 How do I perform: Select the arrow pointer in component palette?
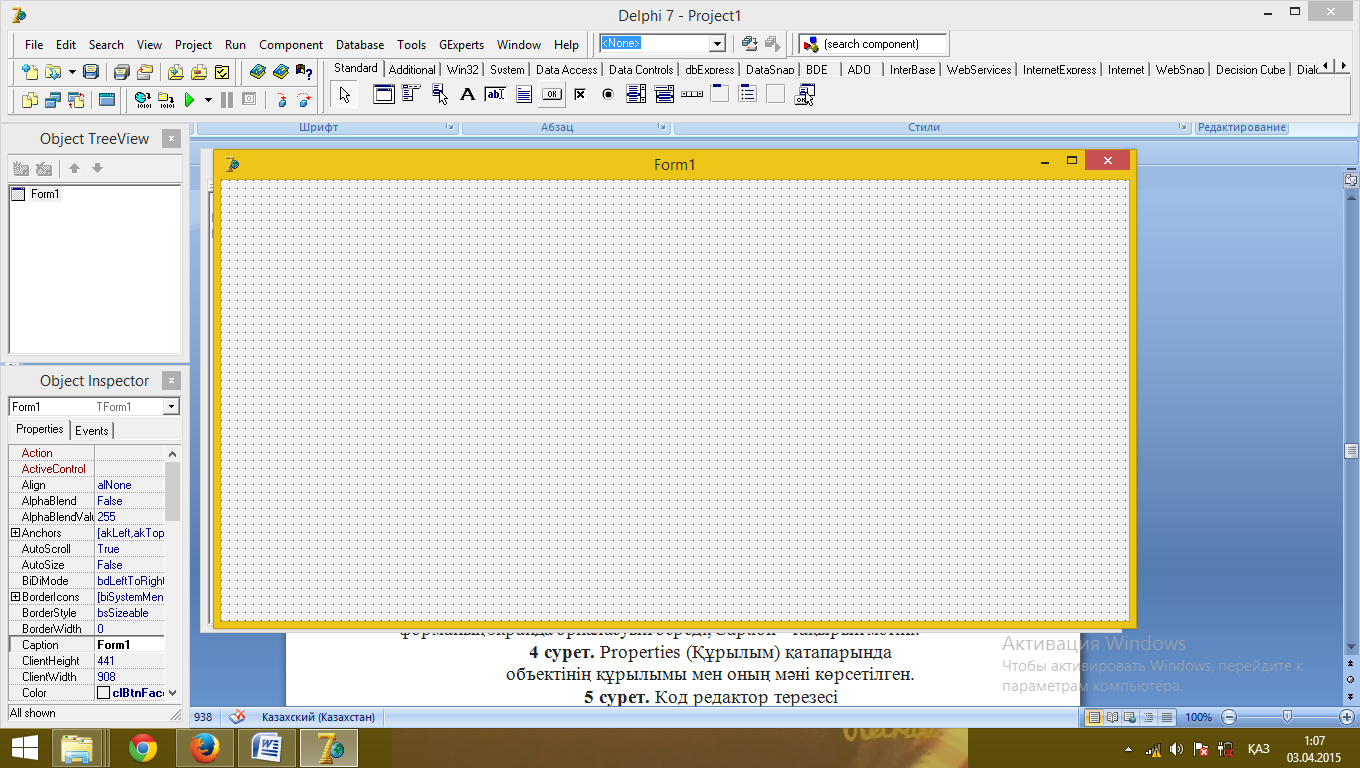[344, 95]
